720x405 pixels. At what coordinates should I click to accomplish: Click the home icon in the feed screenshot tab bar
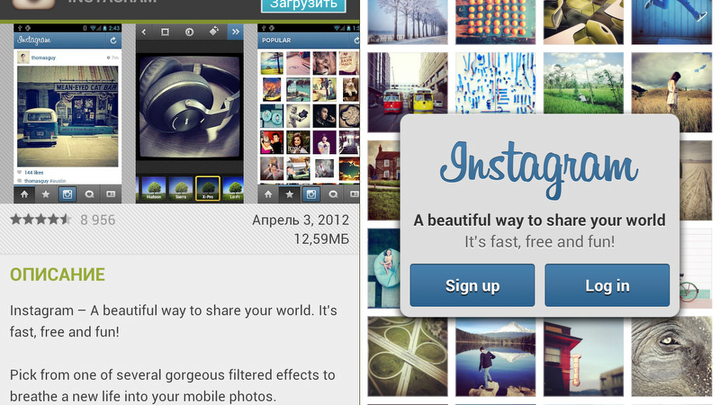[x=24, y=194]
